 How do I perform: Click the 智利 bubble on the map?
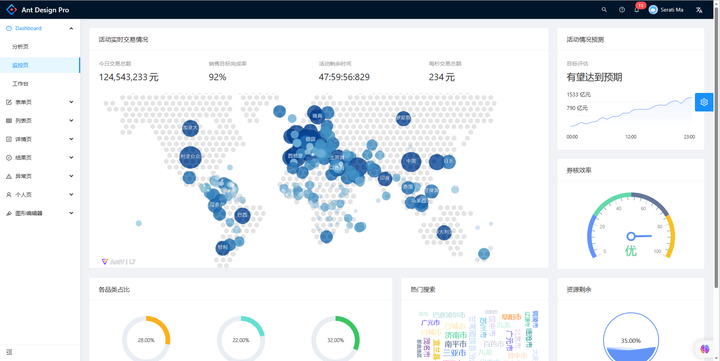tap(223, 248)
